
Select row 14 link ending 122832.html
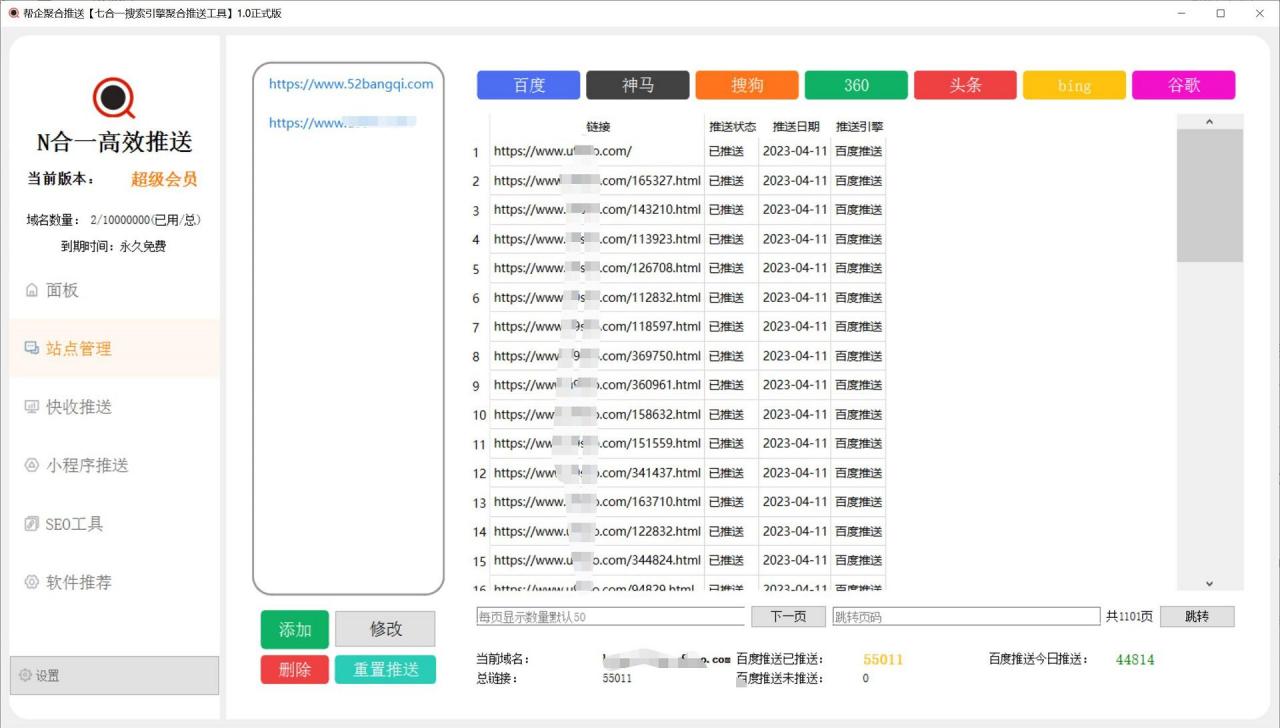click(597, 531)
